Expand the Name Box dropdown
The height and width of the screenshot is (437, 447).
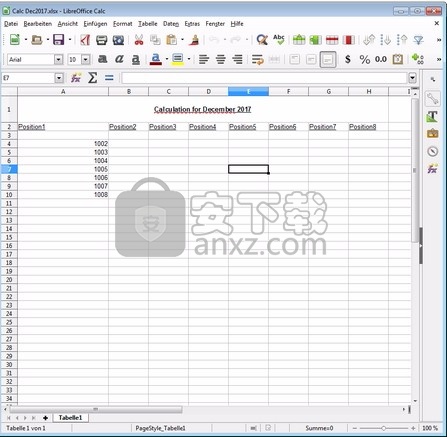pos(59,78)
